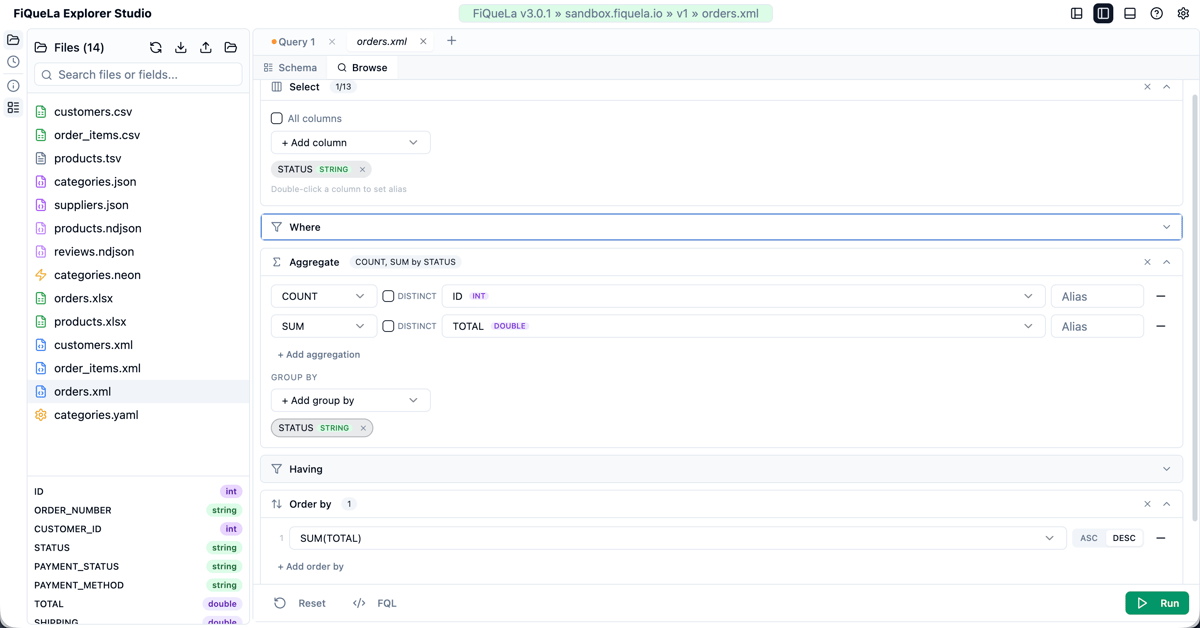Image resolution: width=1200 pixels, height=628 pixels.
Task: Switch to the Schema tab
Action: [x=290, y=68]
